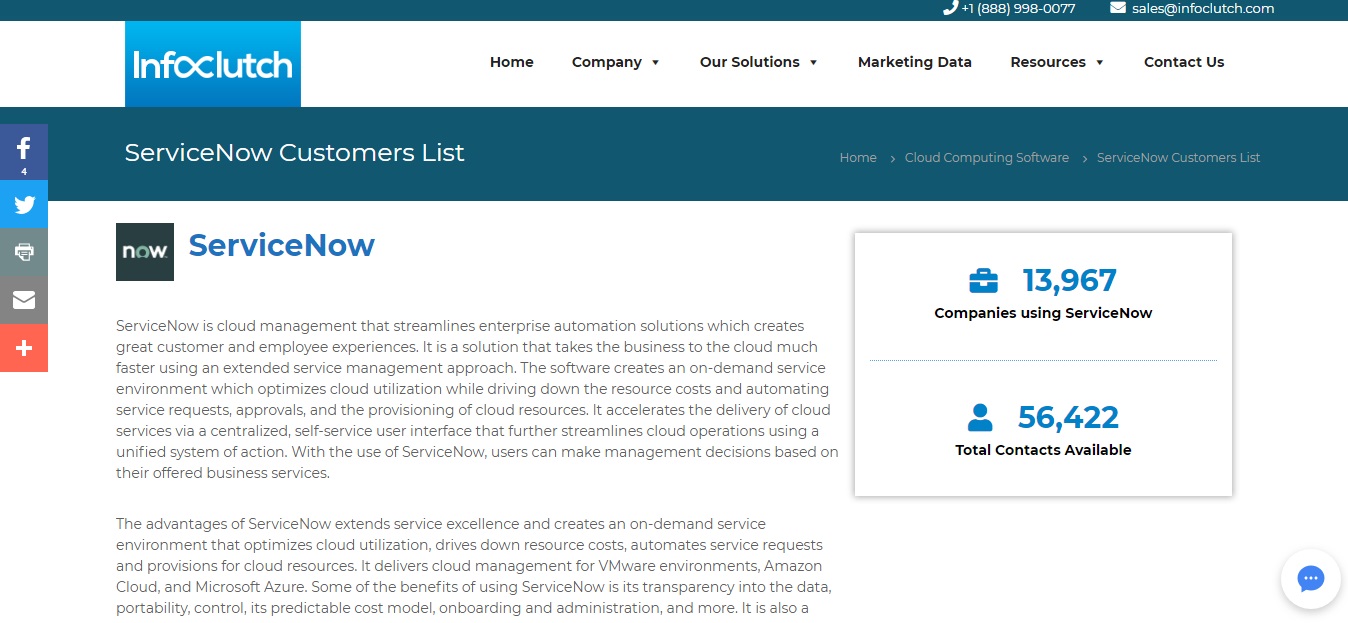Click Cloud Computing Software breadcrumb

(x=986, y=158)
